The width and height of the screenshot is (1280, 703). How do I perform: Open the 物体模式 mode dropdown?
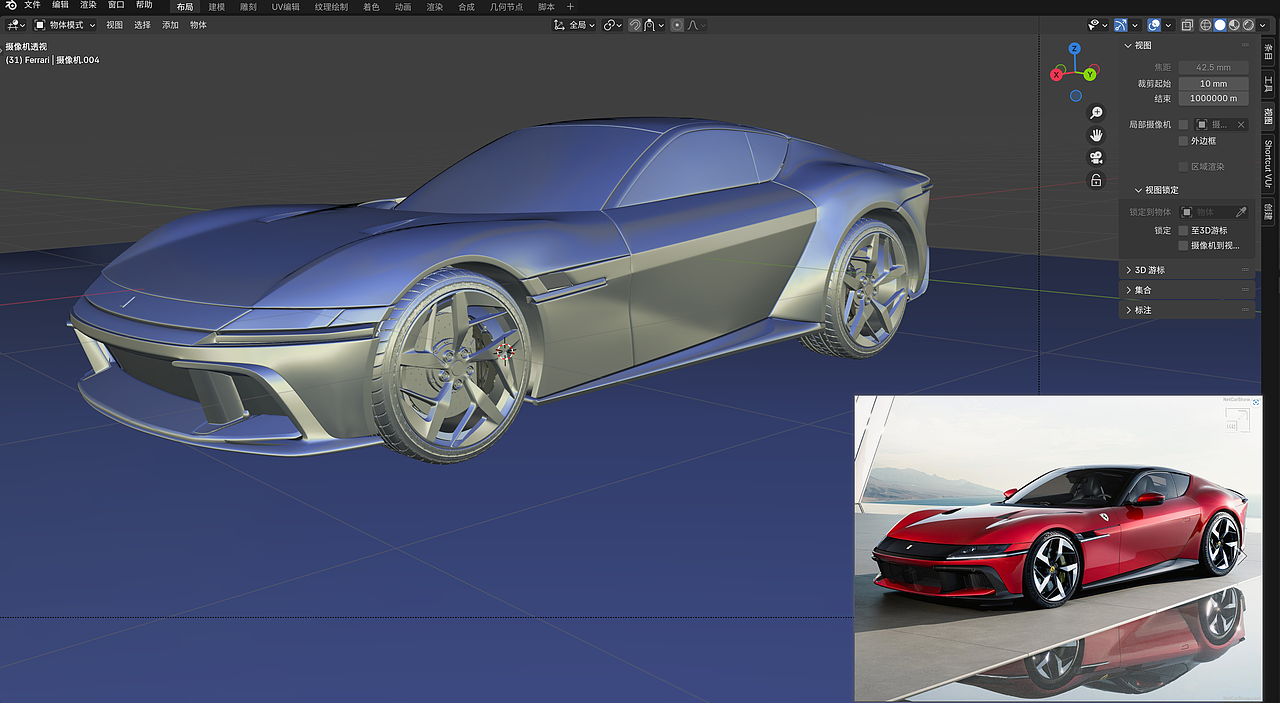66,24
